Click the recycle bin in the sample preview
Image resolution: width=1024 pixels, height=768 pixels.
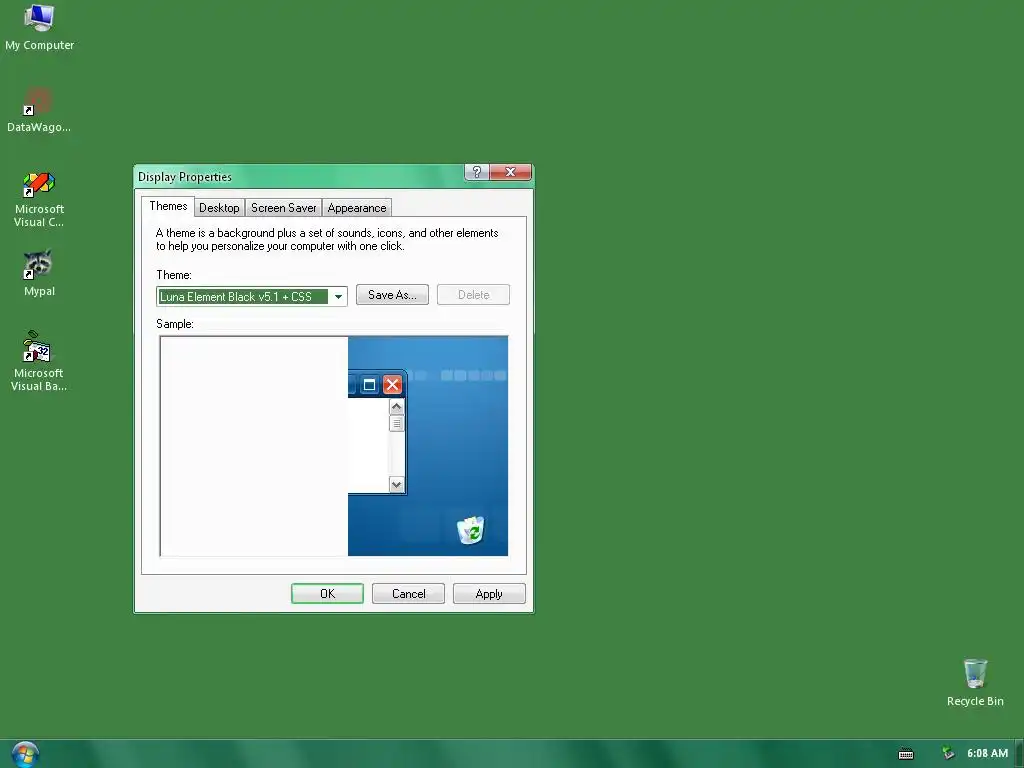click(x=471, y=530)
